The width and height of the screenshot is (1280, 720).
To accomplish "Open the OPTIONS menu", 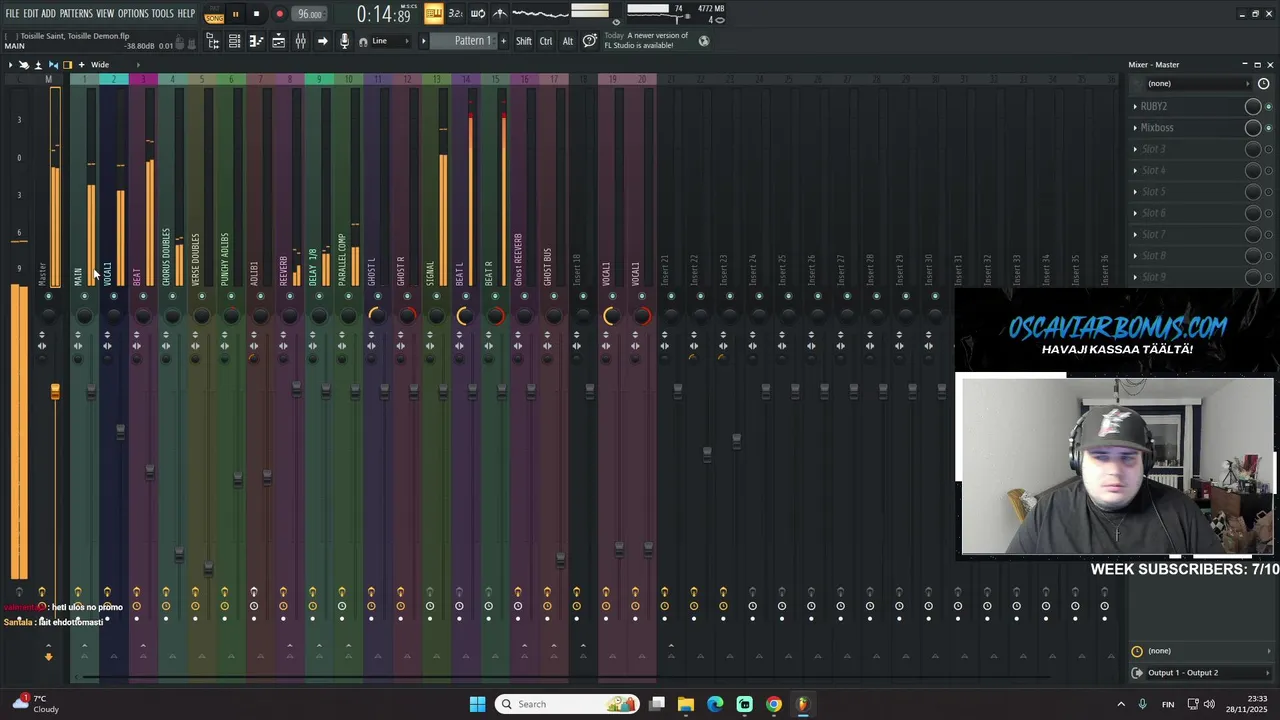I will (x=133, y=14).
